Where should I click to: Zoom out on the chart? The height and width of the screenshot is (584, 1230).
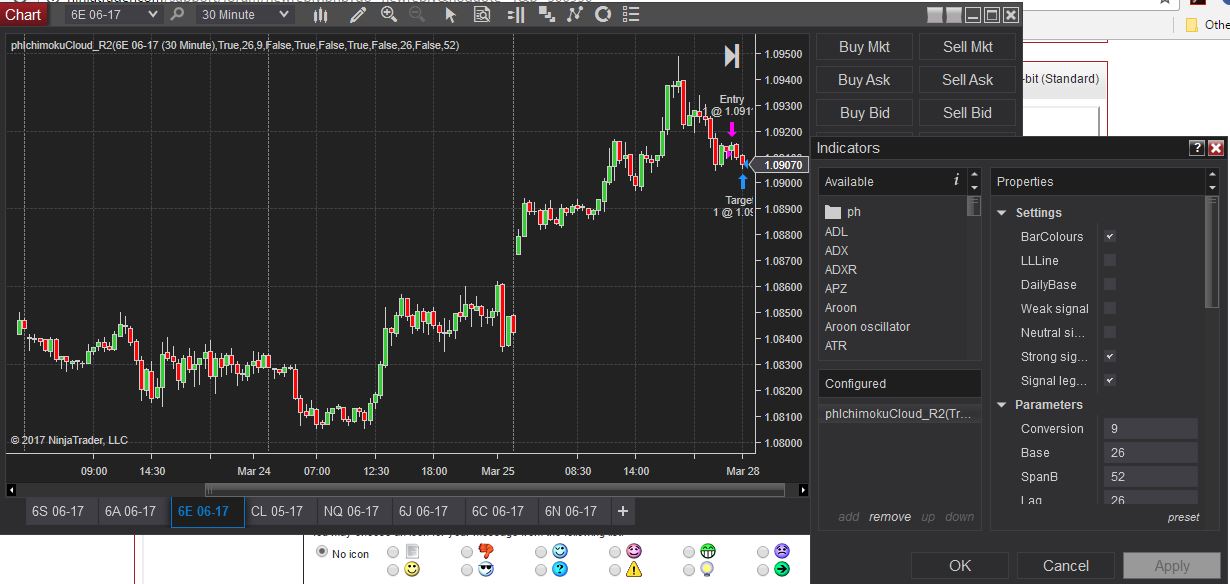(x=417, y=15)
